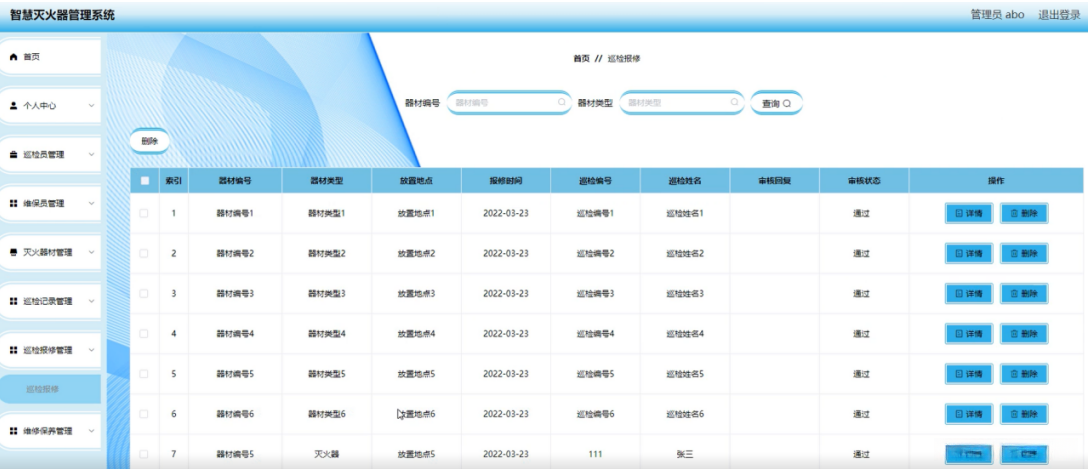Focus the 器材编号 search input field

coord(508,103)
